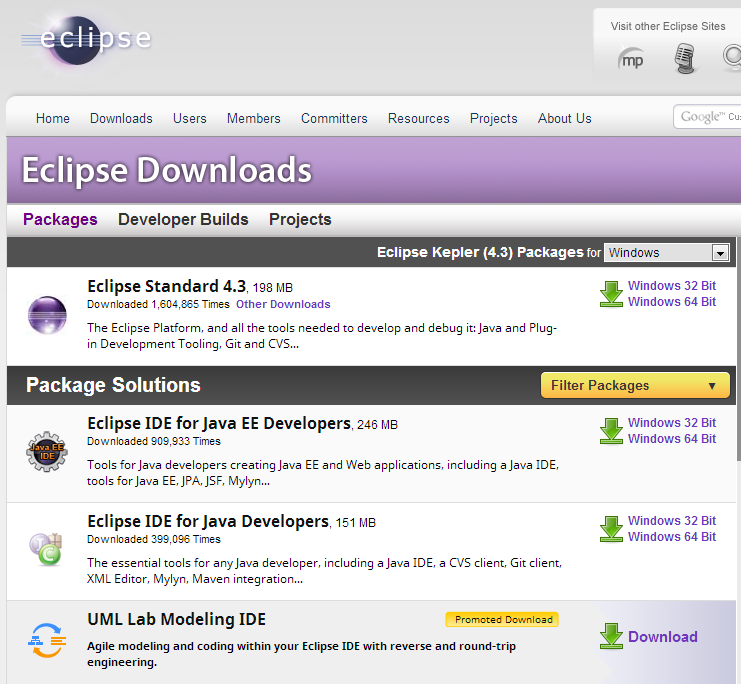Click the Download link for UML Lab Modeling IDE

click(x=663, y=637)
